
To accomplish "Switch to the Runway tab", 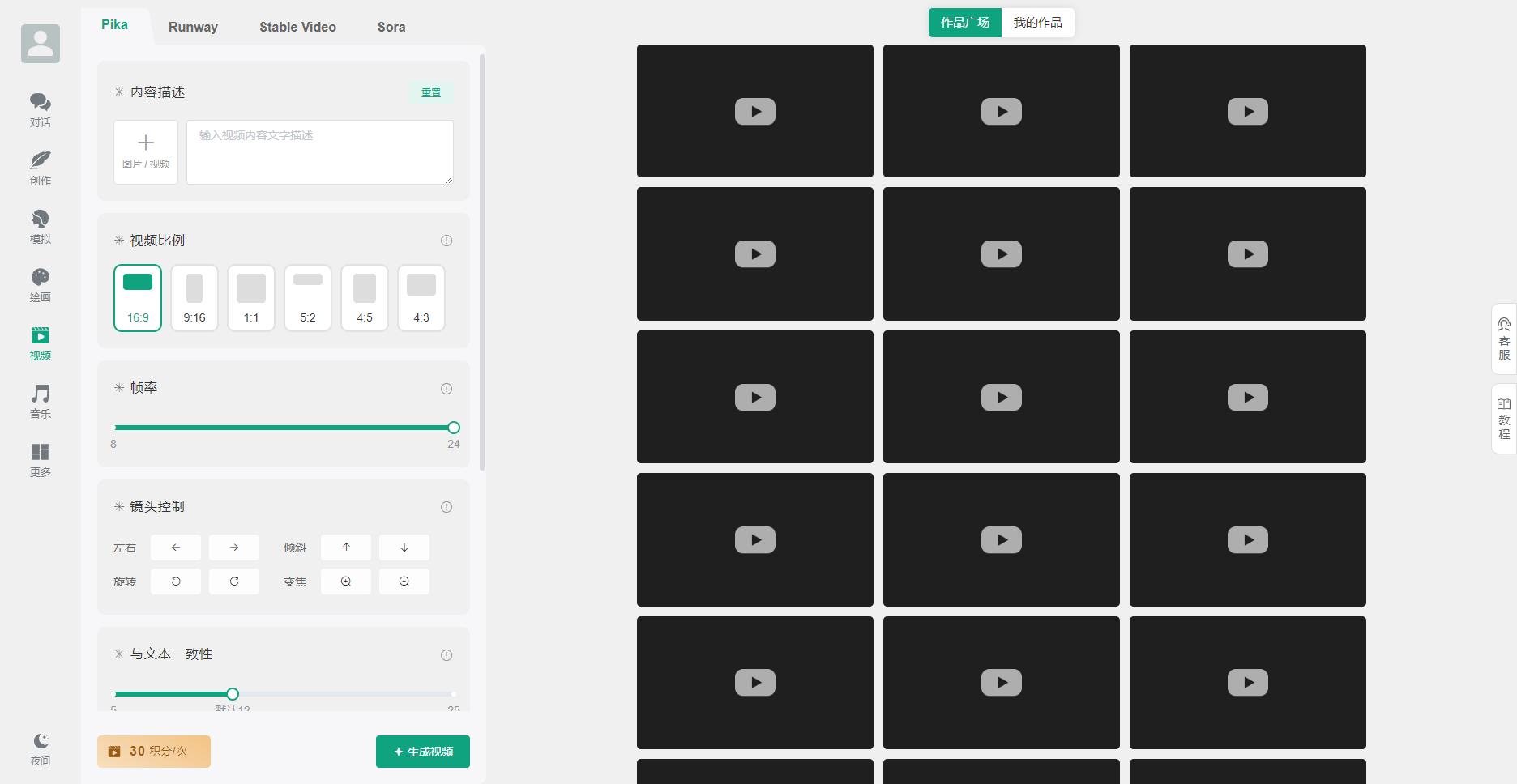I will coord(193,27).
